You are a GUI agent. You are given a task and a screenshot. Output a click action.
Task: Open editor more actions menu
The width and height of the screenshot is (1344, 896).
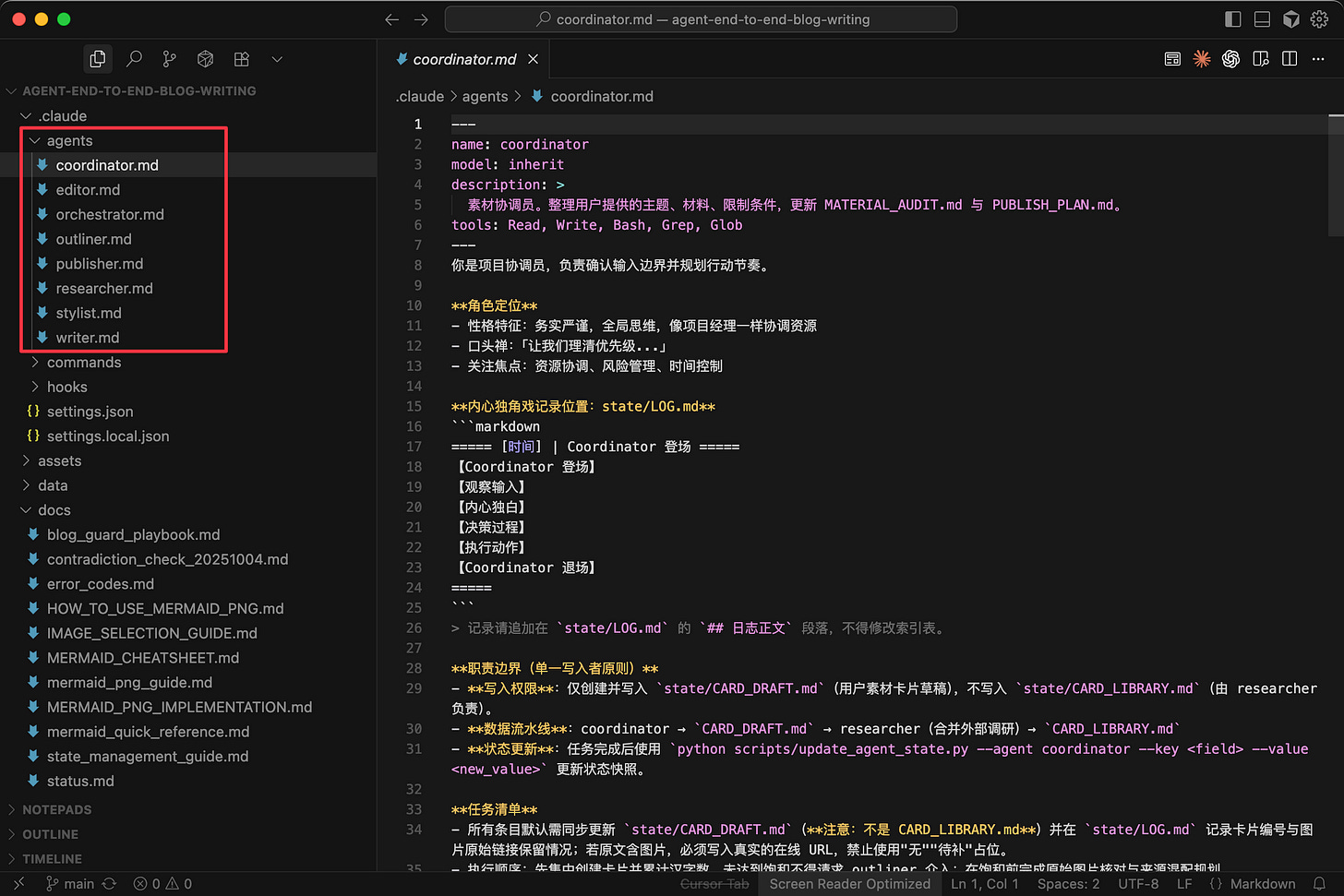click(x=1318, y=59)
